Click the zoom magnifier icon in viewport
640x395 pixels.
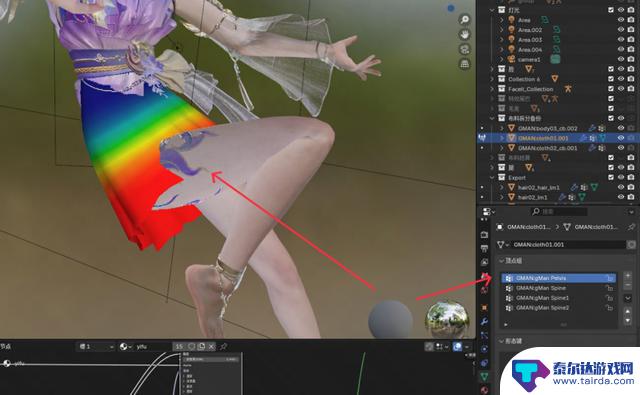pyautogui.click(x=464, y=19)
